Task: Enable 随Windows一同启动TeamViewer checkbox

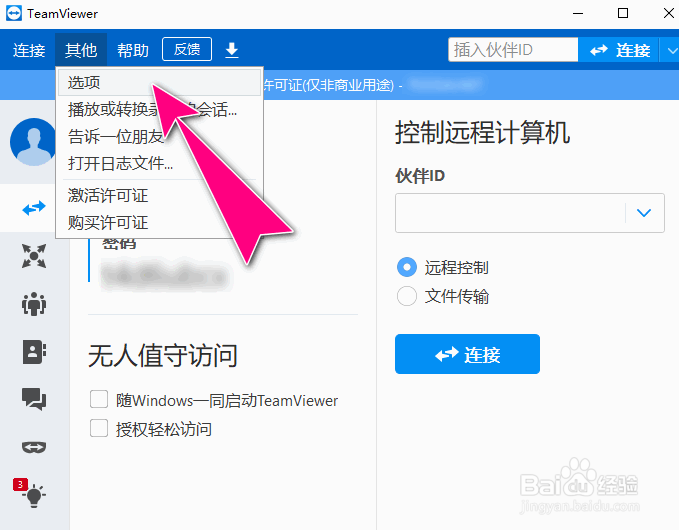Action: [x=99, y=399]
